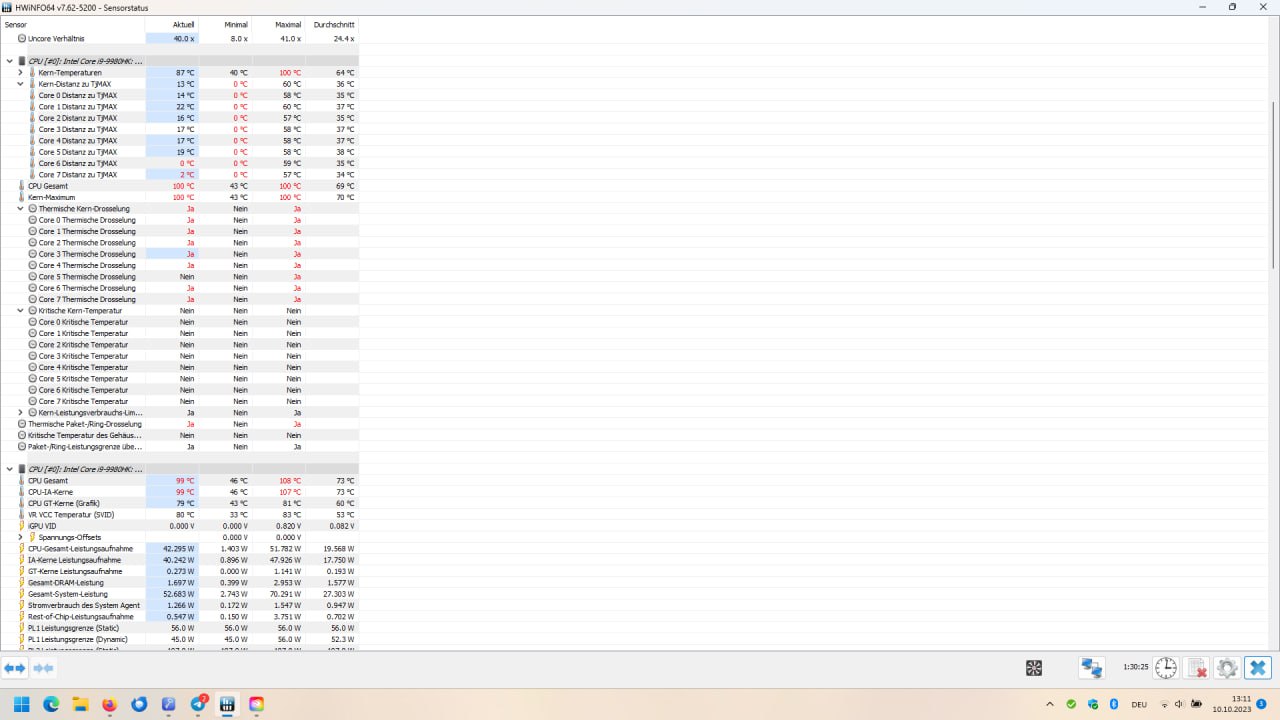Collapse the Kern-Distanz zu TjMAX row
Screen dimensions: 1280x720
pos(20,84)
